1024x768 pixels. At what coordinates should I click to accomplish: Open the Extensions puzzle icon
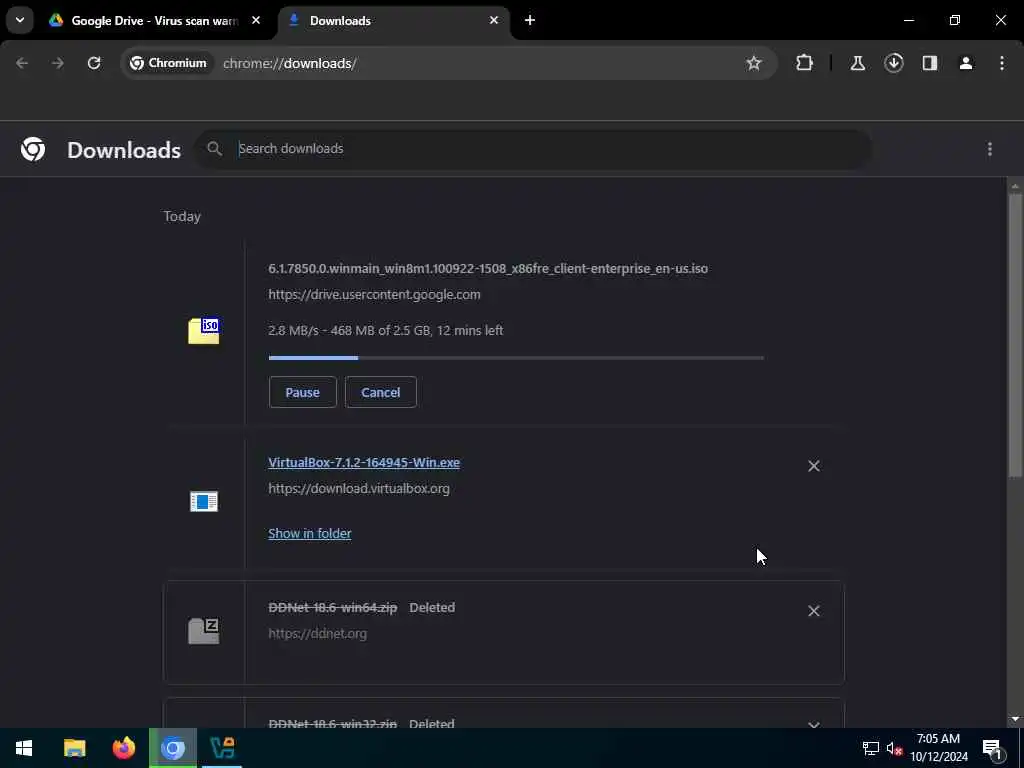tap(805, 63)
